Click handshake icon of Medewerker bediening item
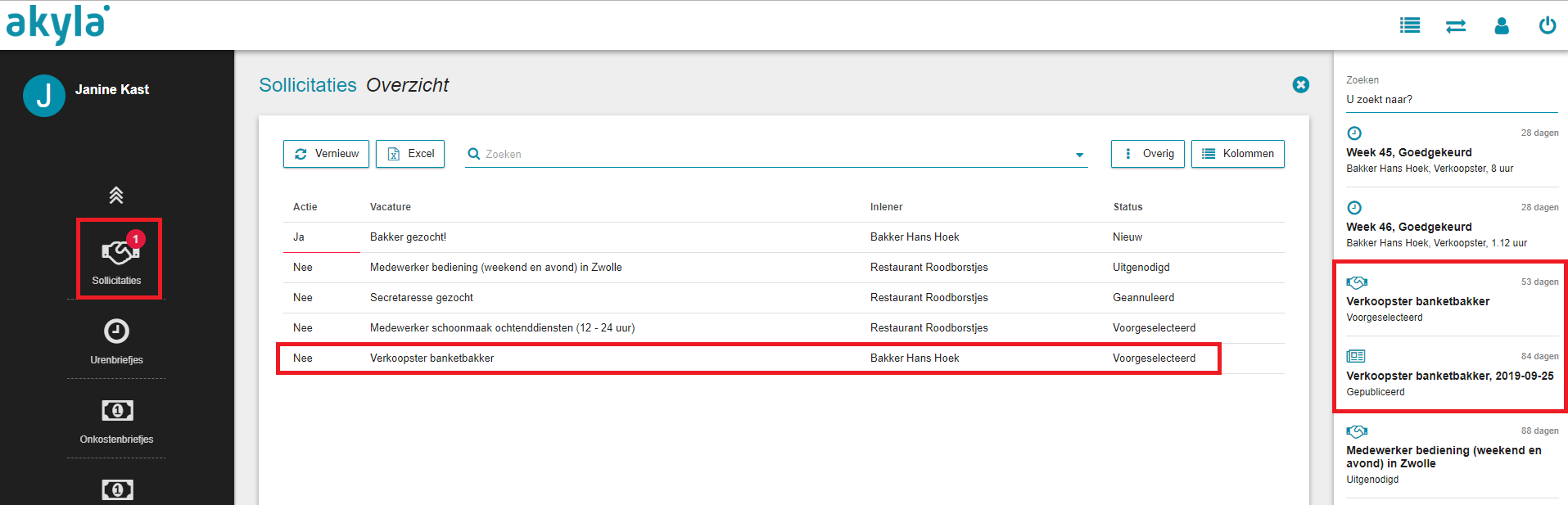The height and width of the screenshot is (505, 1568). (x=1357, y=431)
